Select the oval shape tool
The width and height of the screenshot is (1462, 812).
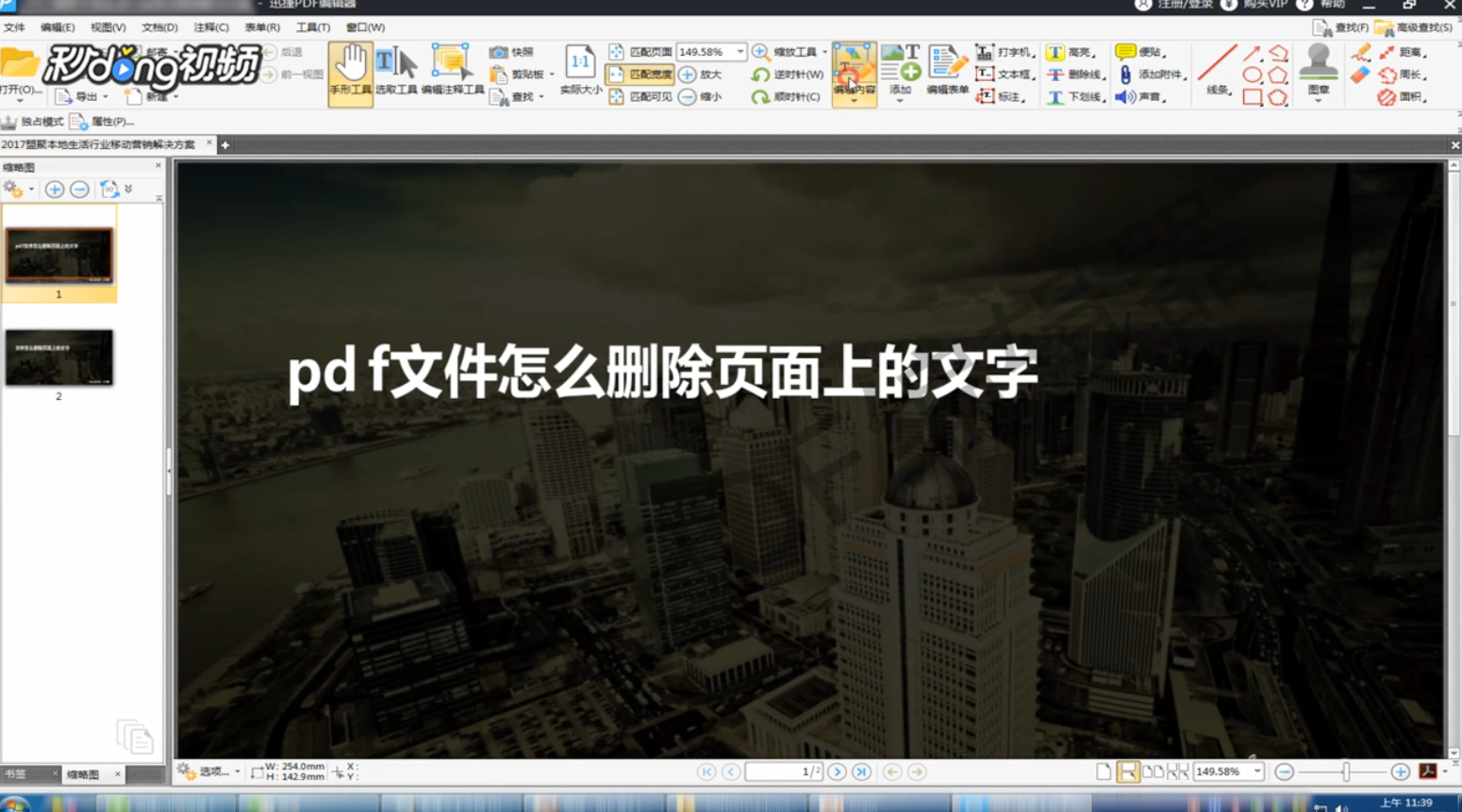coord(1252,75)
